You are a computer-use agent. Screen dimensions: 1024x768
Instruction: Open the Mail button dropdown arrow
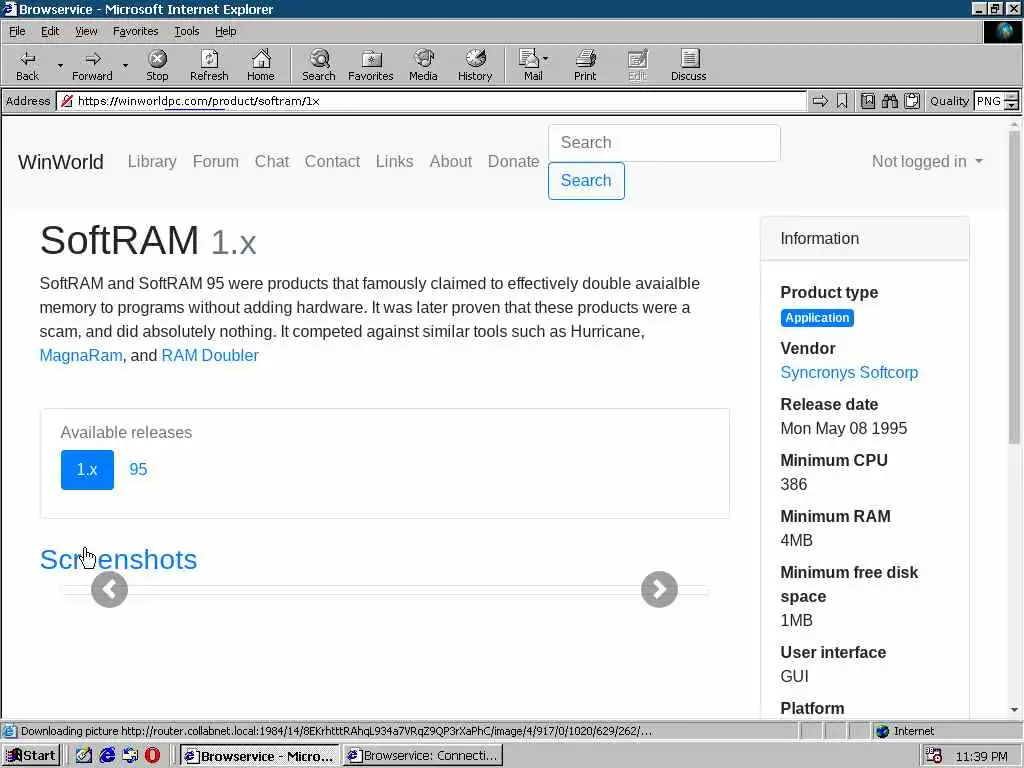tap(545, 59)
